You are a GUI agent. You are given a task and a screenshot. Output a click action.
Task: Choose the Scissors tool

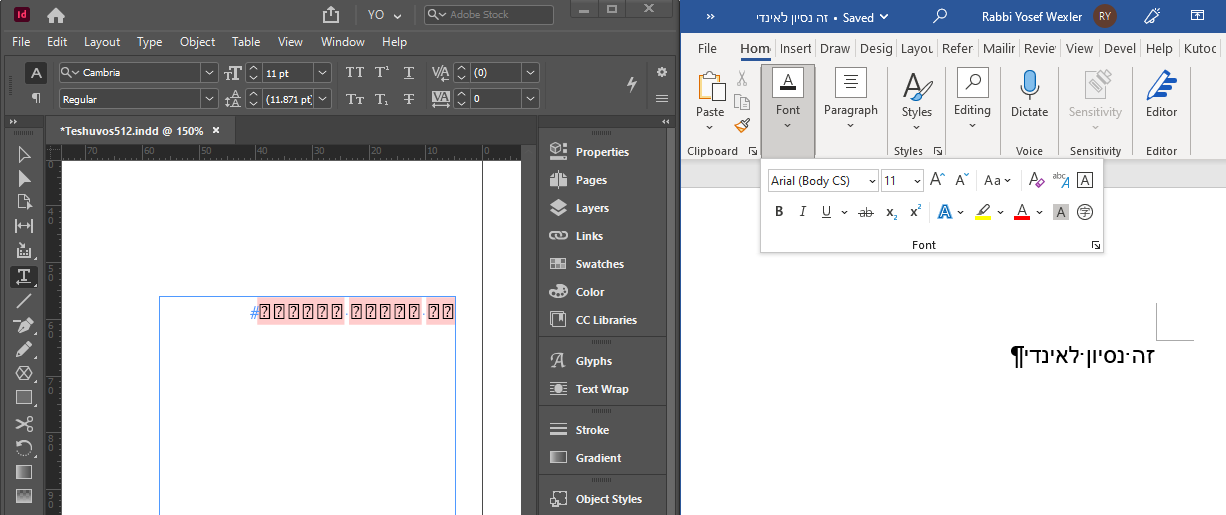pyautogui.click(x=24, y=423)
